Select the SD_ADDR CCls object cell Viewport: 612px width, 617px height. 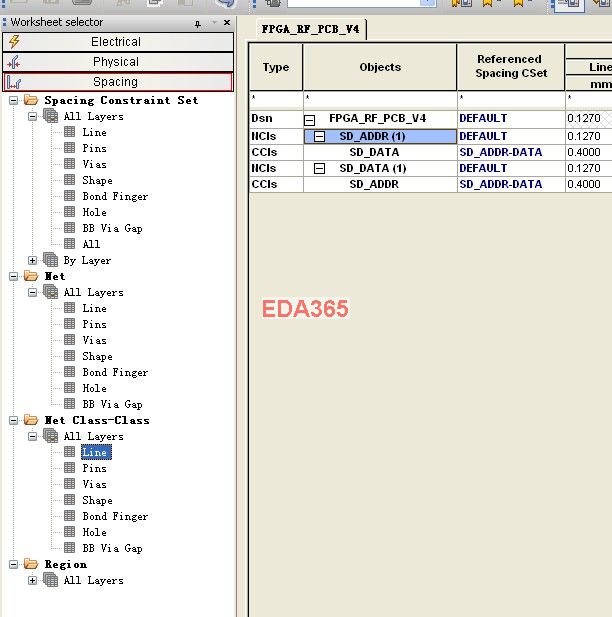click(x=380, y=184)
